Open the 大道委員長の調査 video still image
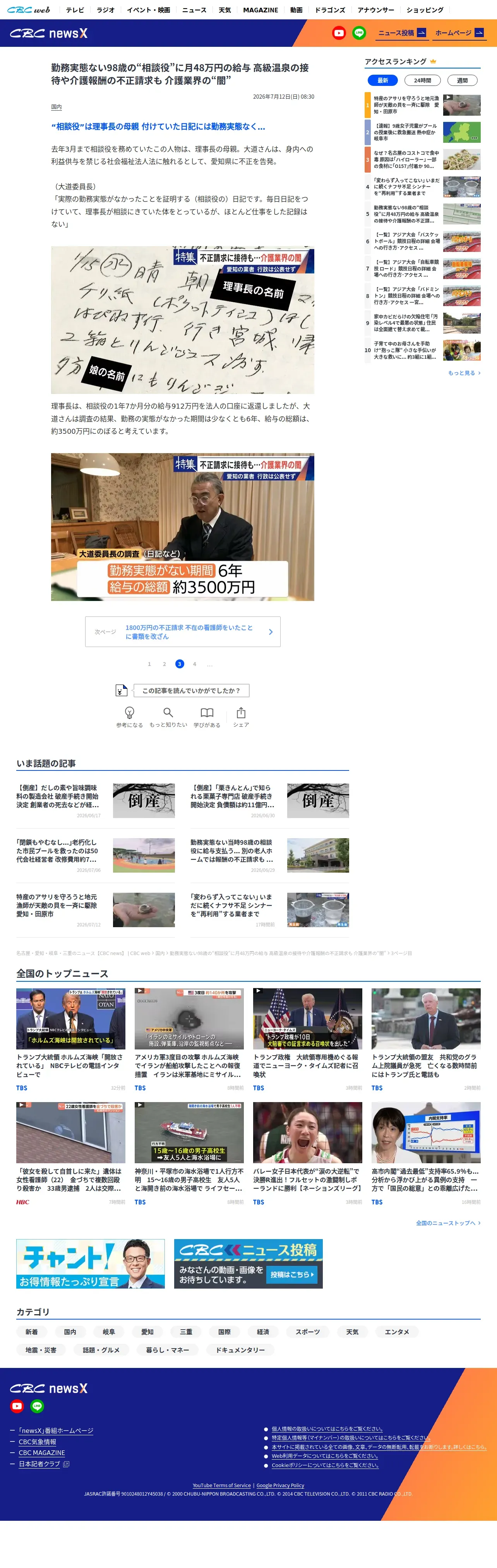The width and height of the screenshot is (497, 1568). [183, 527]
